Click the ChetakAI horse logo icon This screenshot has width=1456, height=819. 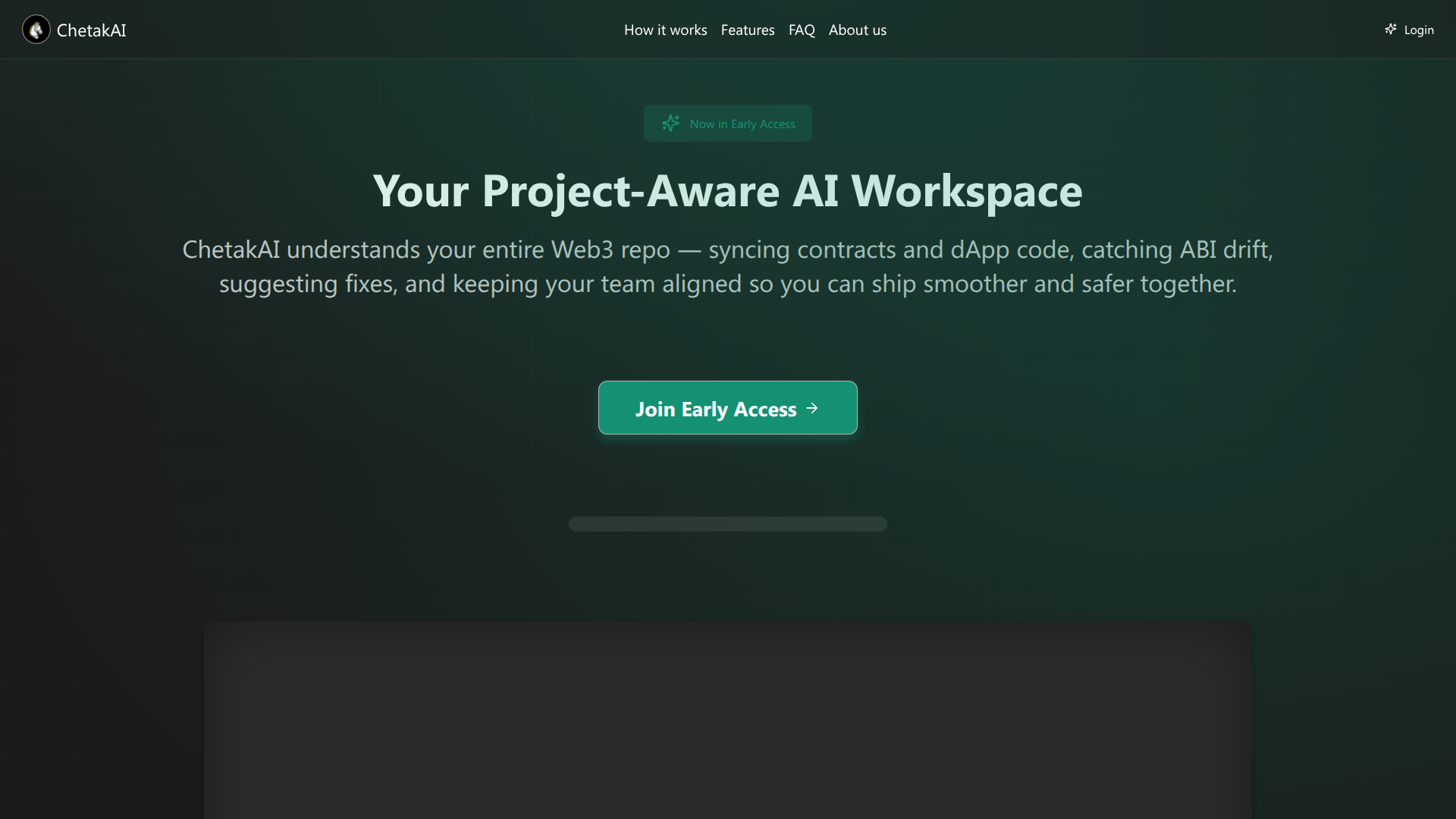point(36,30)
